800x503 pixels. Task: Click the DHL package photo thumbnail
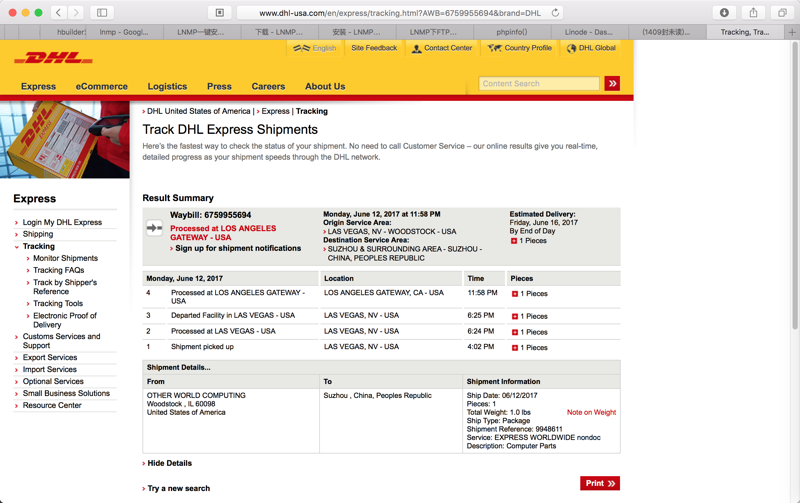point(65,140)
